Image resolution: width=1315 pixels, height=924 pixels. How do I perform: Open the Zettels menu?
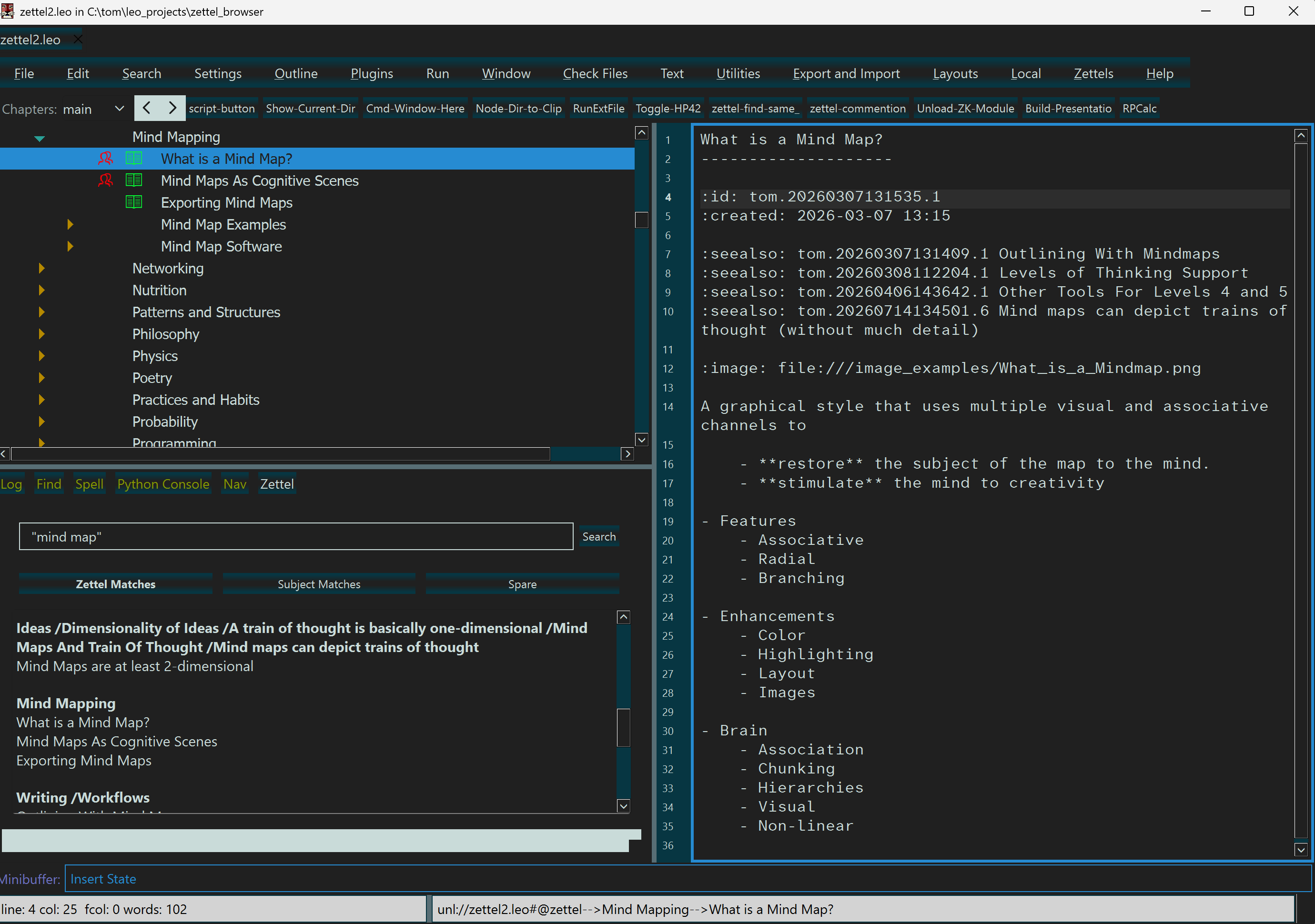coord(1093,73)
